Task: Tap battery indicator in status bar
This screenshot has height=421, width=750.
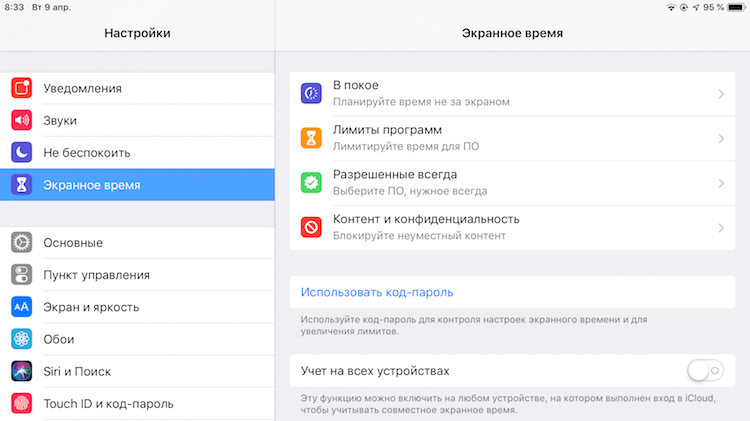Action: tap(737, 7)
